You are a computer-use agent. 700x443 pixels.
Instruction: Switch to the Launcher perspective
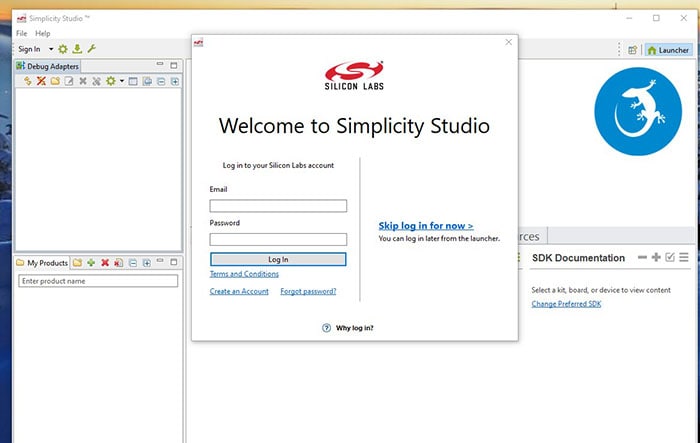[x=668, y=49]
